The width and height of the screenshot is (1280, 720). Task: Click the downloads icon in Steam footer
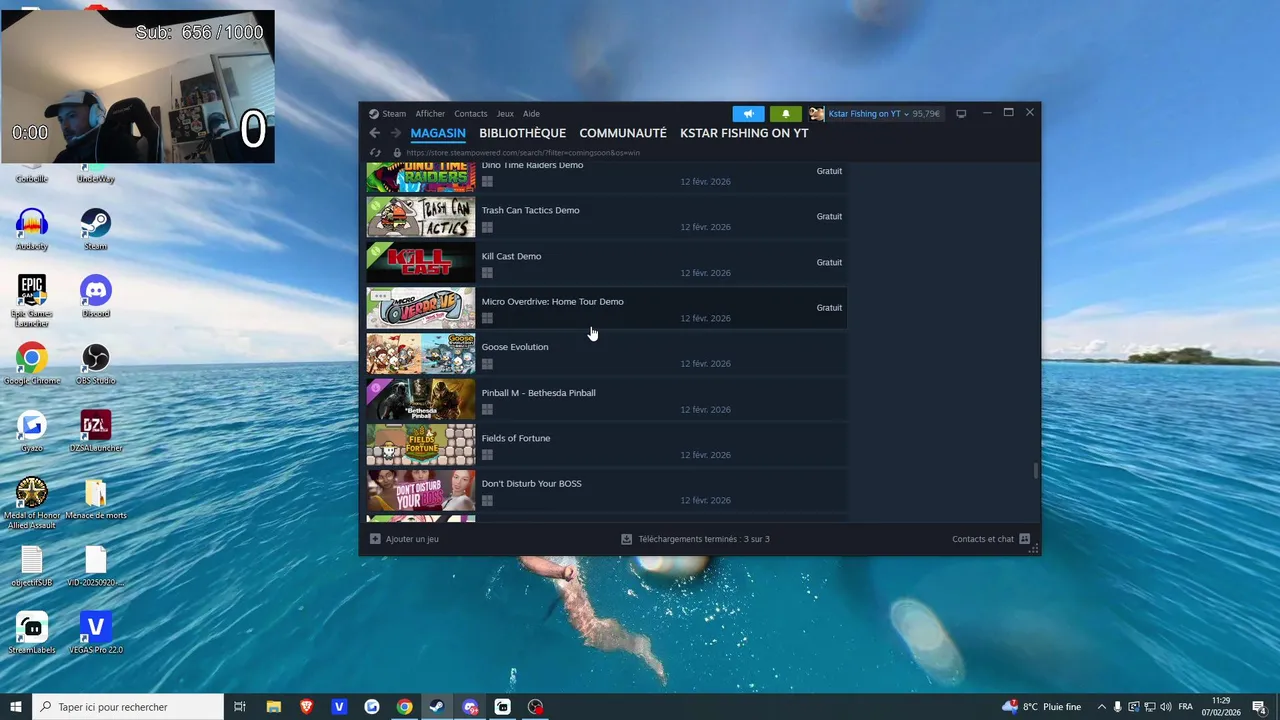click(626, 539)
